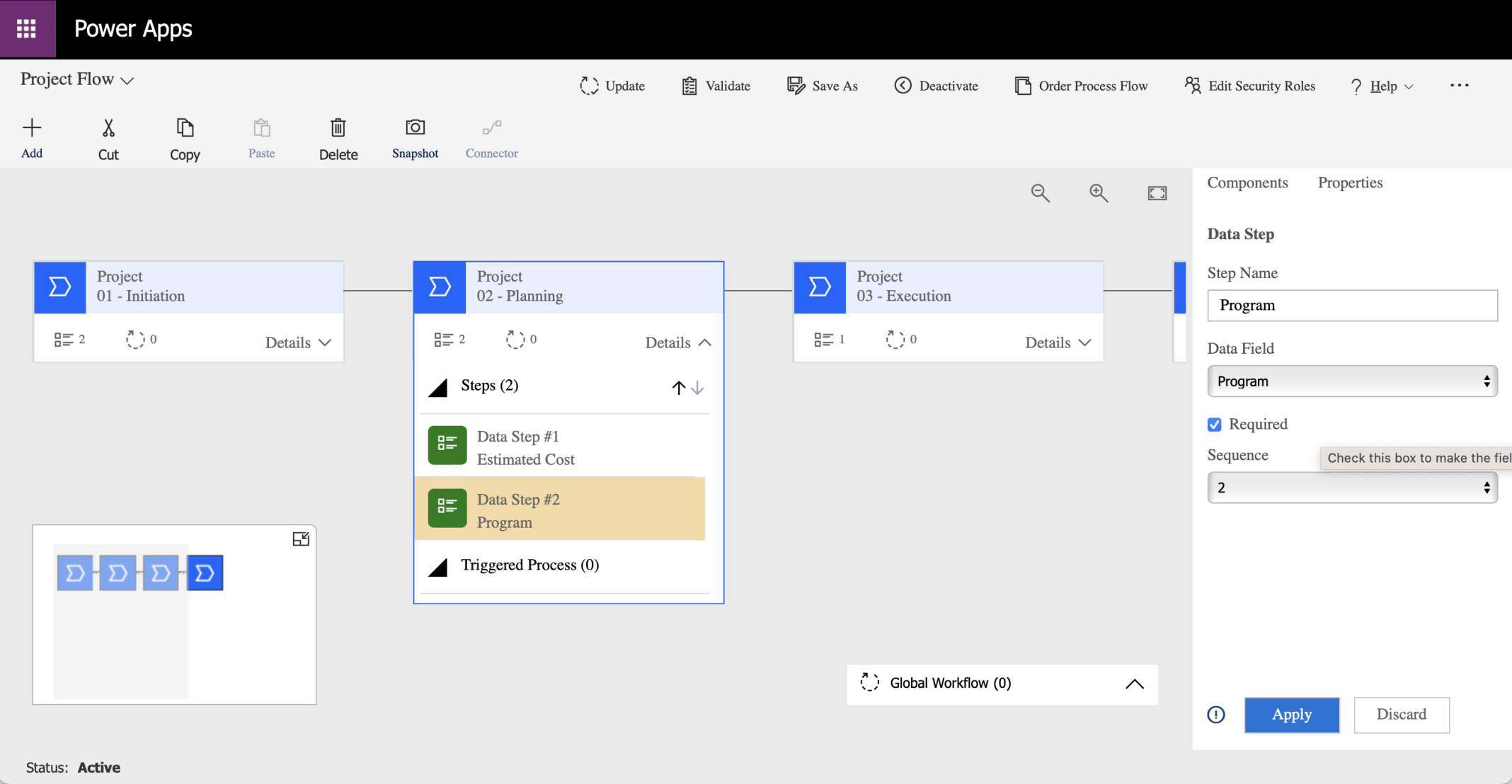The width and height of the screenshot is (1512, 784).
Task: Move step up with up arrow
Action: pos(678,388)
